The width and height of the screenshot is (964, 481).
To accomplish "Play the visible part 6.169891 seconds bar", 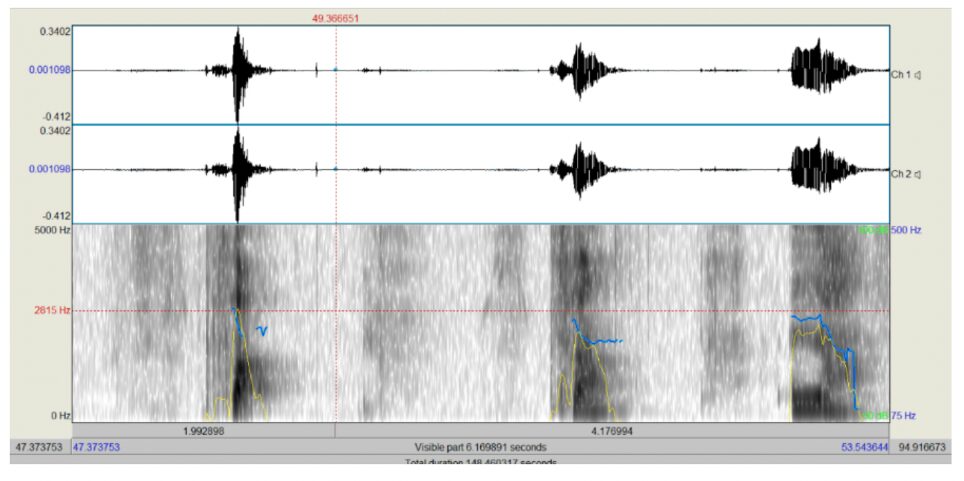I will coord(480,447).
